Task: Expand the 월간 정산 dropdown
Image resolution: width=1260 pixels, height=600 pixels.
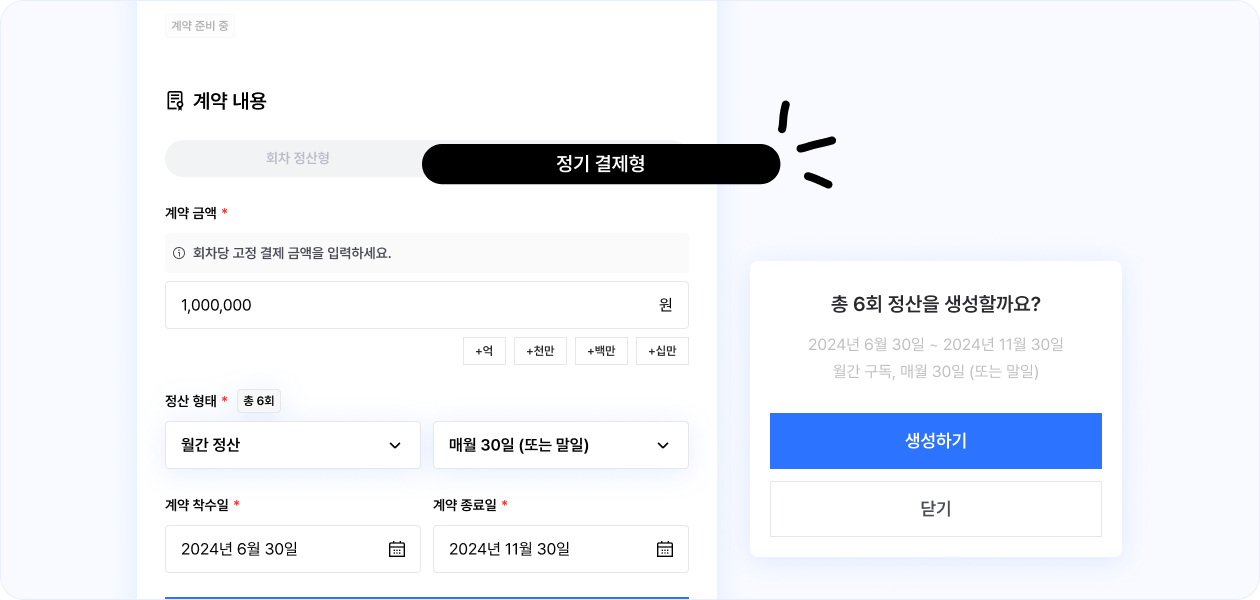Action: pos(292,445)
